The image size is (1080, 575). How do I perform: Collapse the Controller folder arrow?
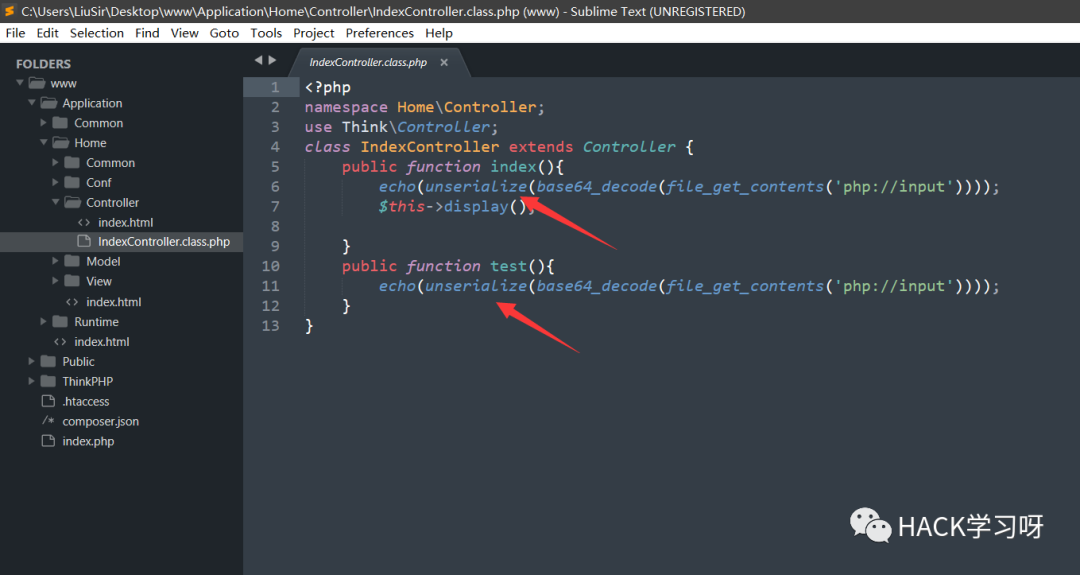55,202
